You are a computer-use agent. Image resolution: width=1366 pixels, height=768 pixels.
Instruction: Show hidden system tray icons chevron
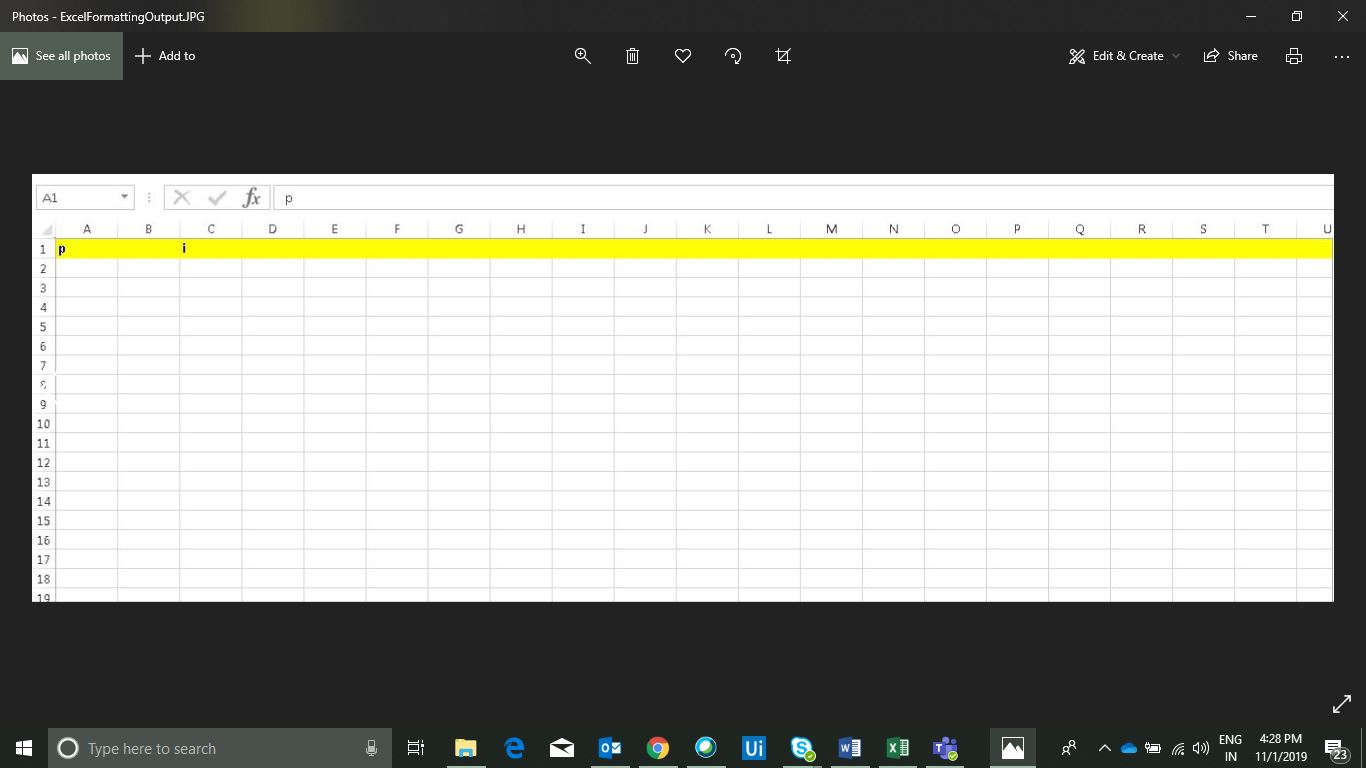click(x=1104, y=748)
